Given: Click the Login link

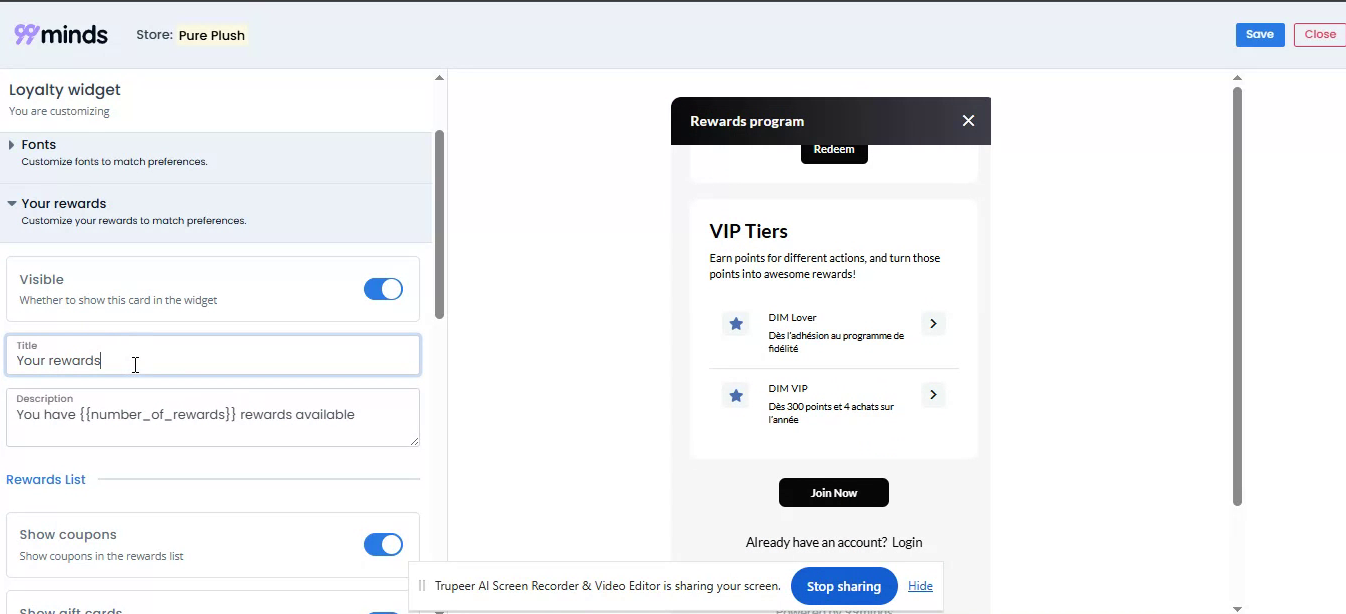Looking at the screenshot, I should pos(907,542).
